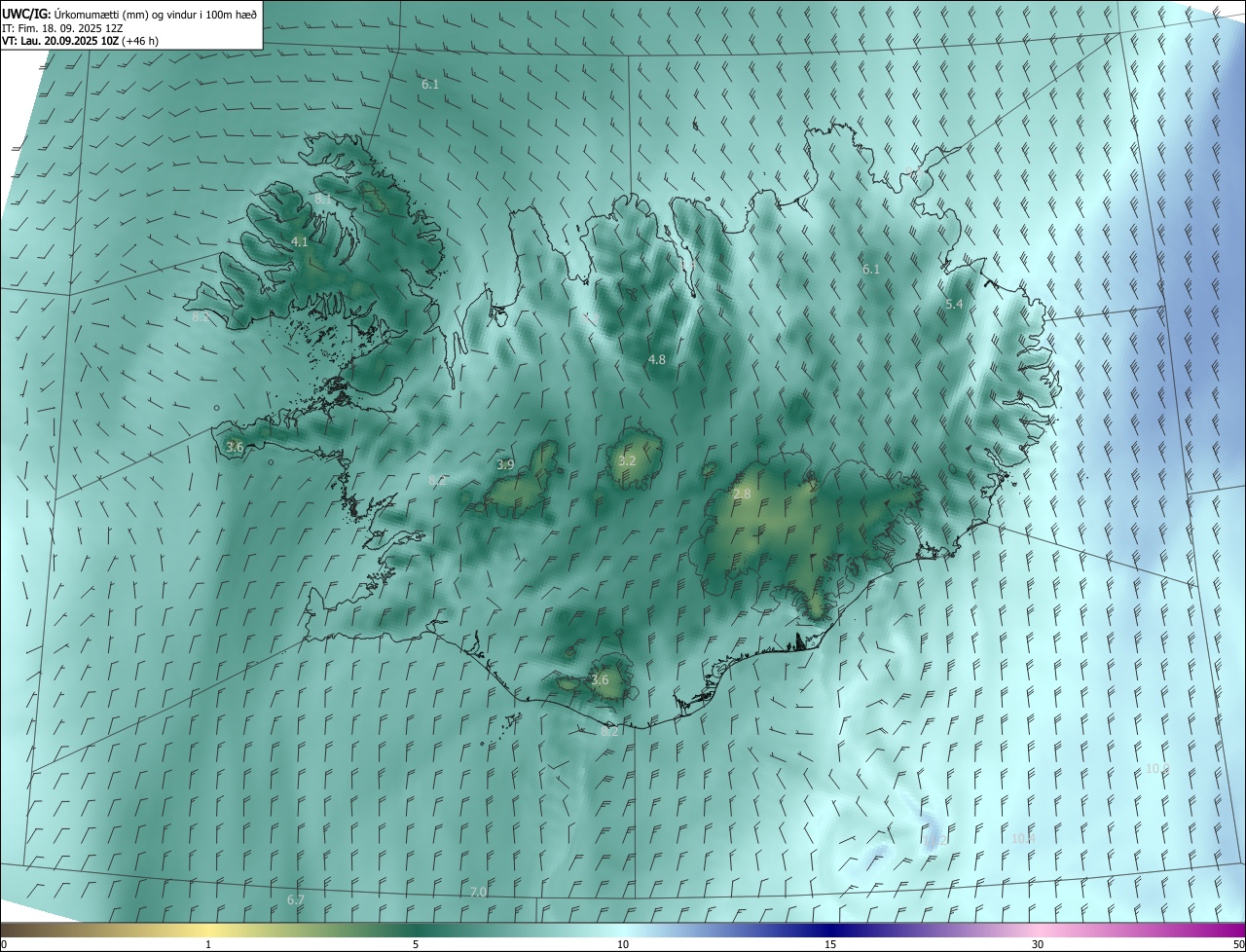1246x952 pixels.
Task: Click the 8.2 value just off the south coast
Action: 611,731
